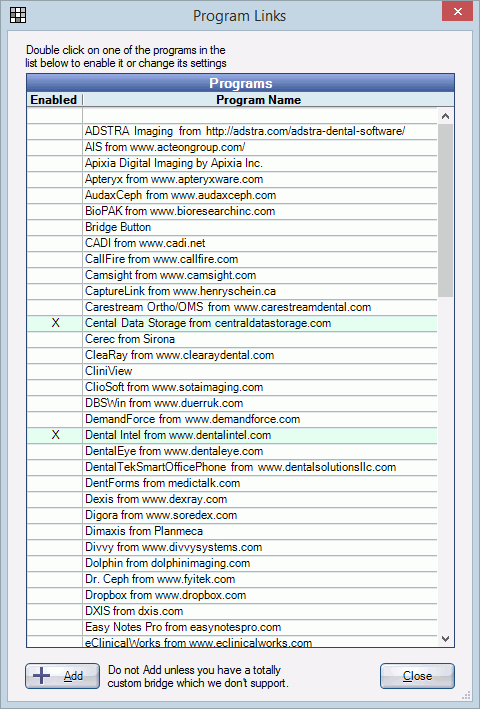Click the vertical scrollbar thumb
This screenshot has width=480, height=709.
(x=446, y=211)
